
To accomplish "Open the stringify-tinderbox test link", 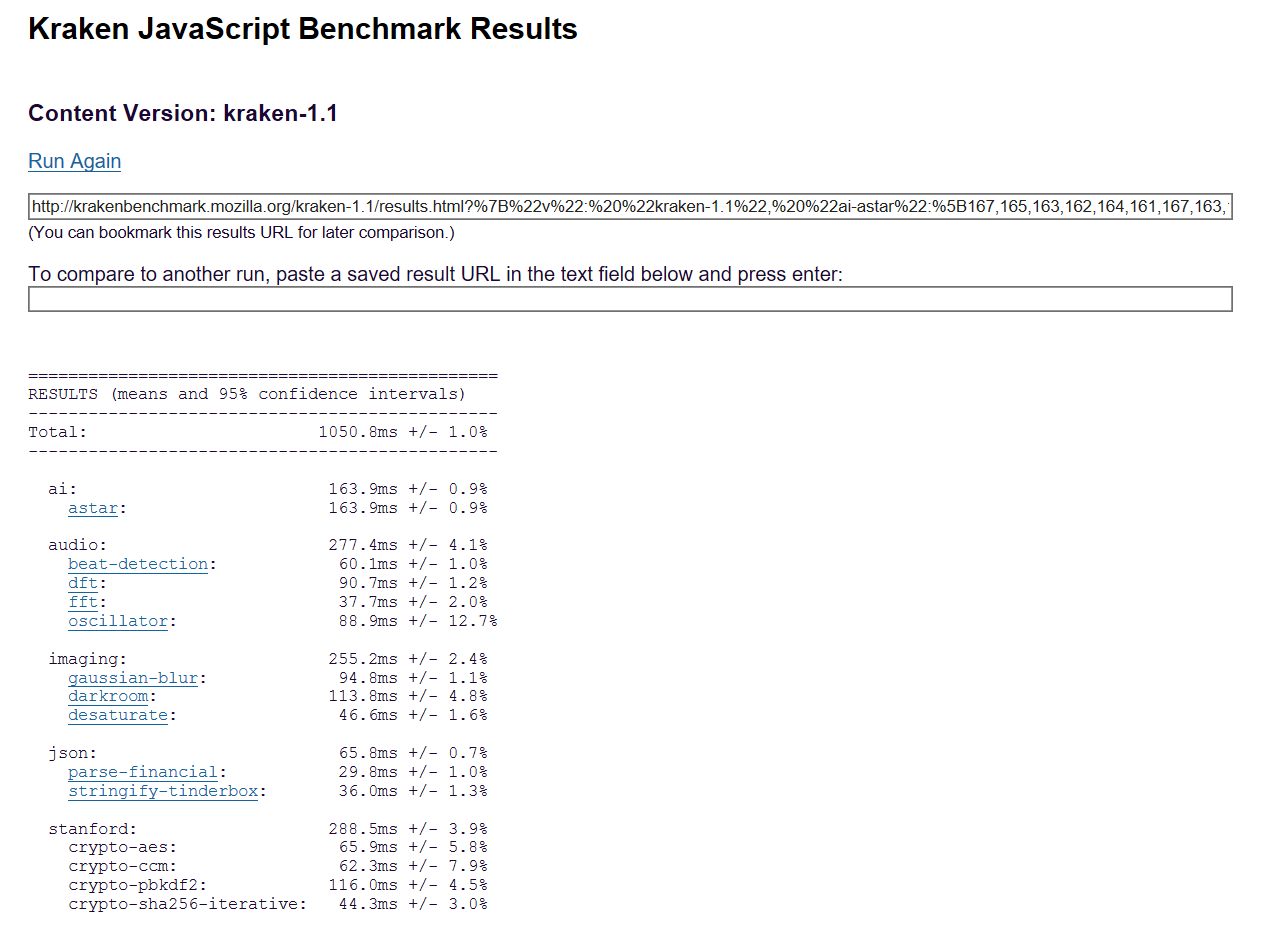I will coord(163,791).
